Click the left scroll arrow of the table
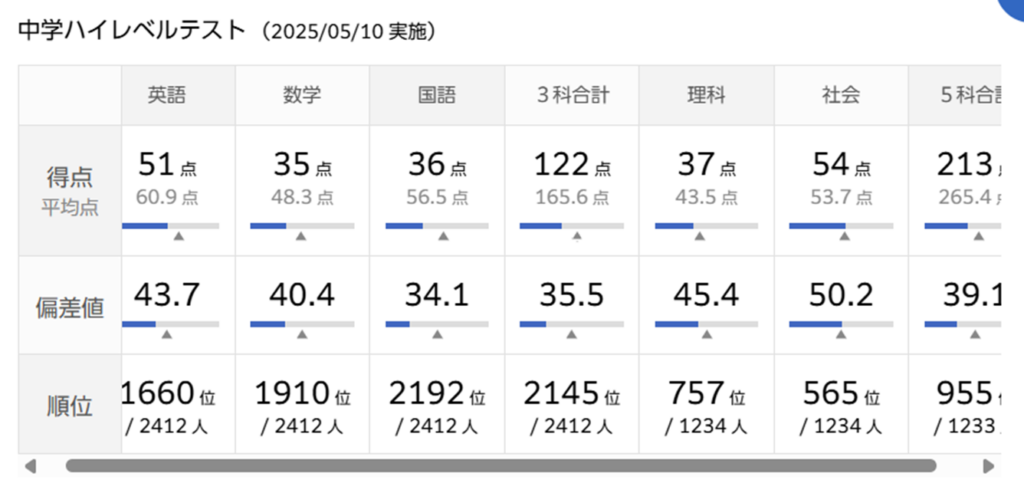The width and height of the screenshot is (1024, 483). (x=31, y=466)
